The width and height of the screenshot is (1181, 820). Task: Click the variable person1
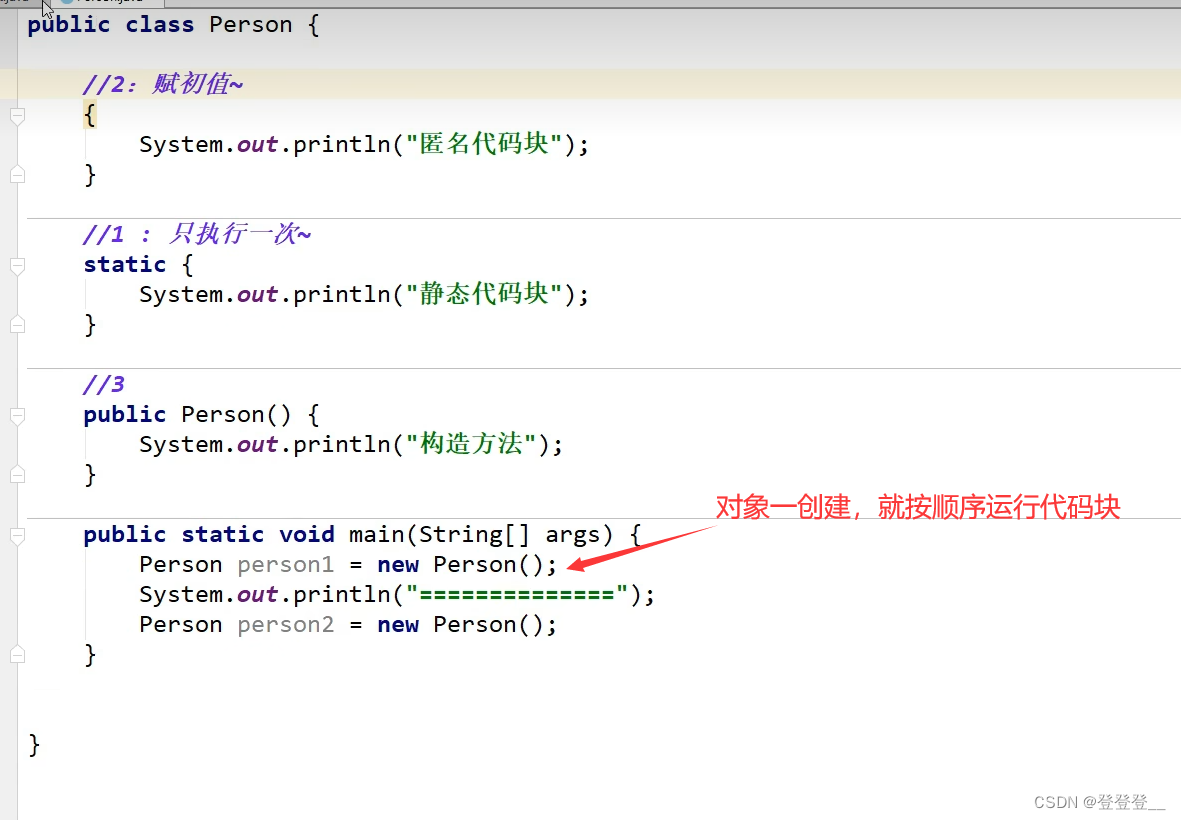285,565
